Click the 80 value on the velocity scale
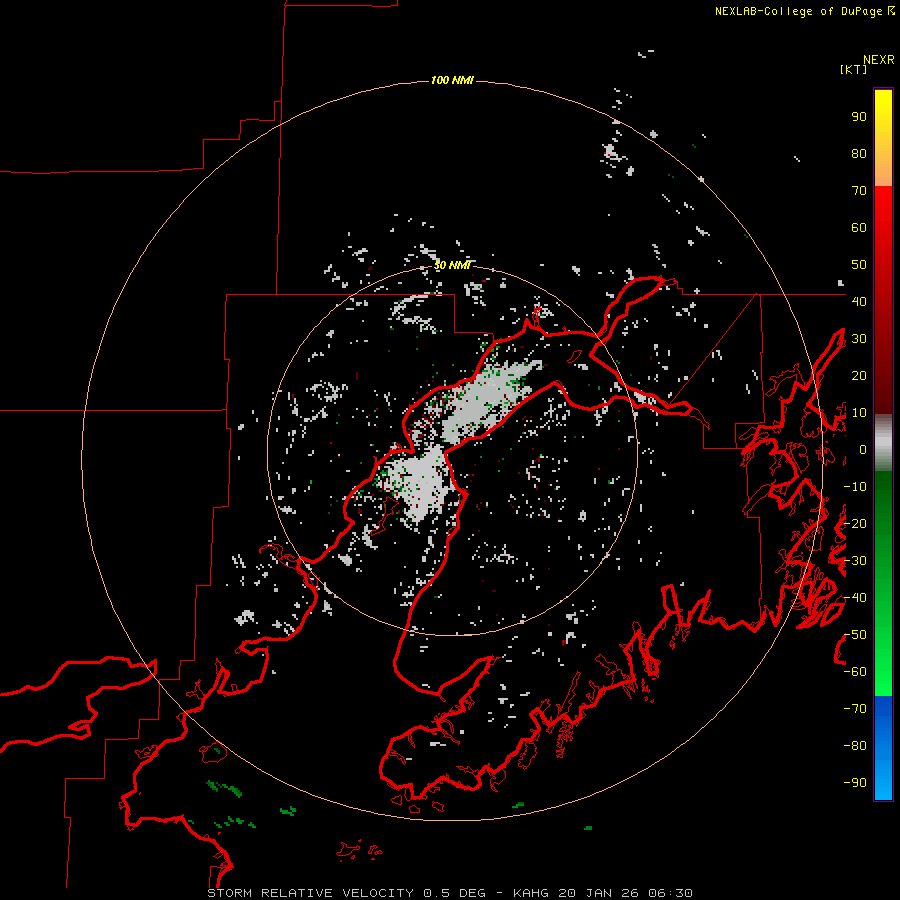The height and width of the screenshot is (900, 900). point(859,154)
